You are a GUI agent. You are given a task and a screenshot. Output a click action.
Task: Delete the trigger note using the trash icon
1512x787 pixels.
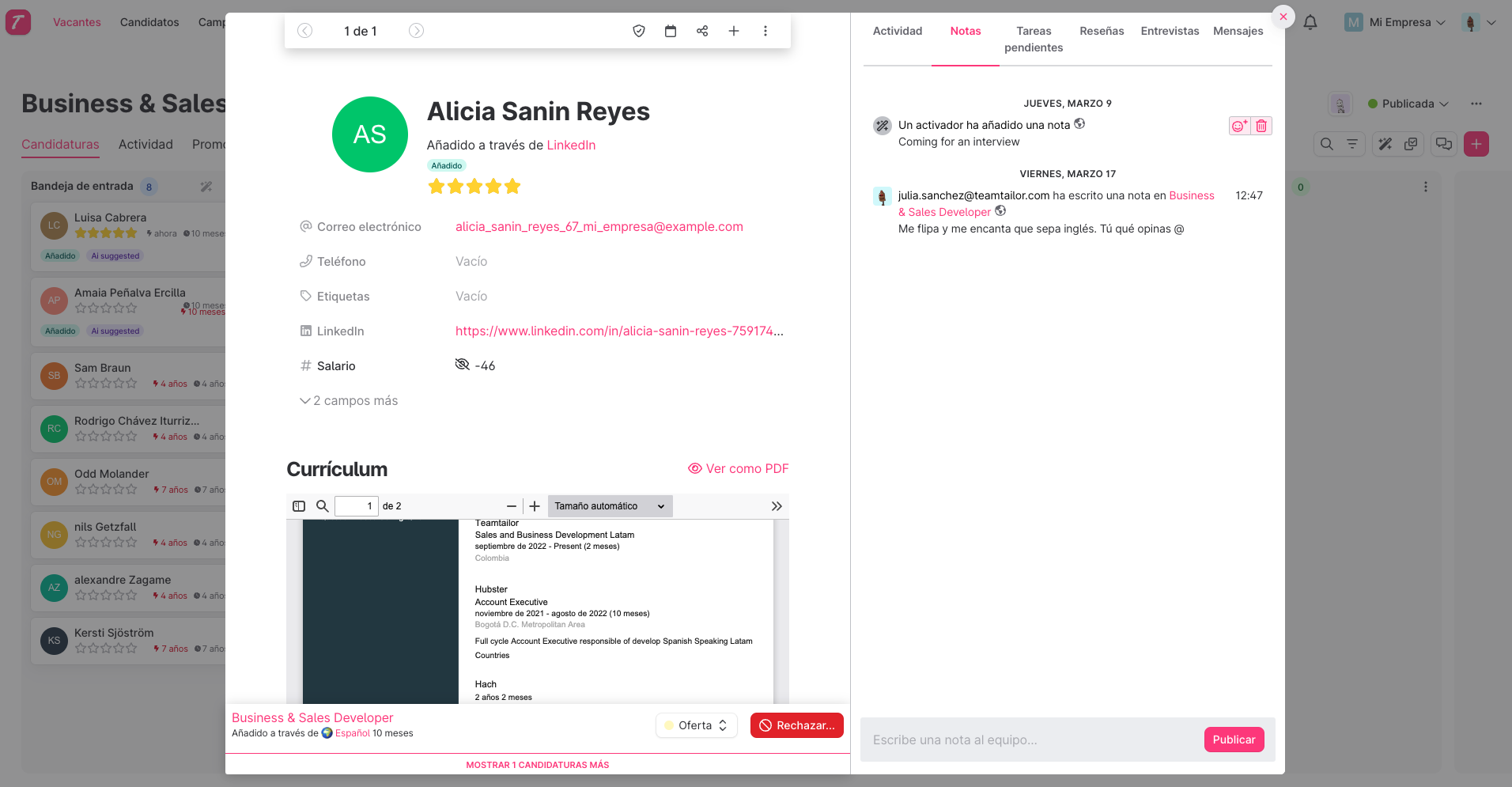[1261, 126]
